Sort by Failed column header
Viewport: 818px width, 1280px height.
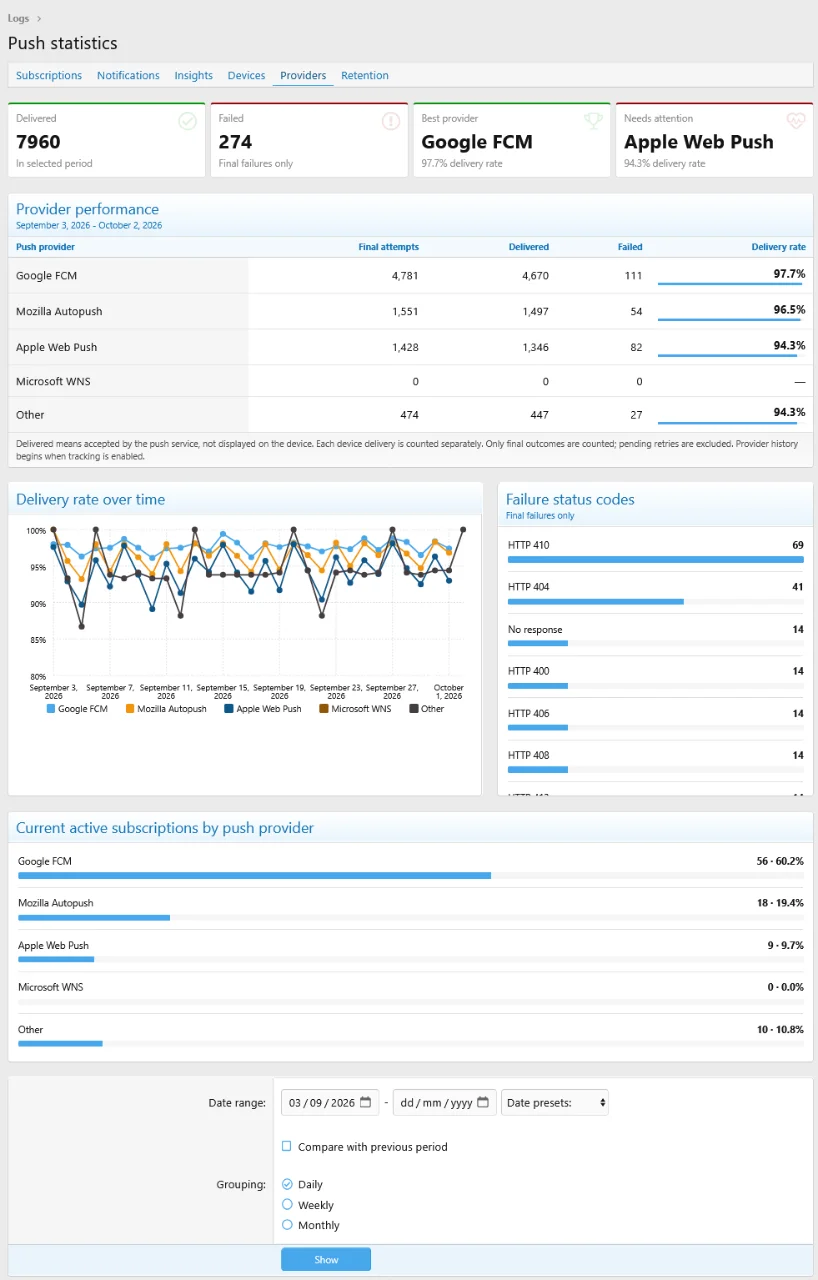630,247
